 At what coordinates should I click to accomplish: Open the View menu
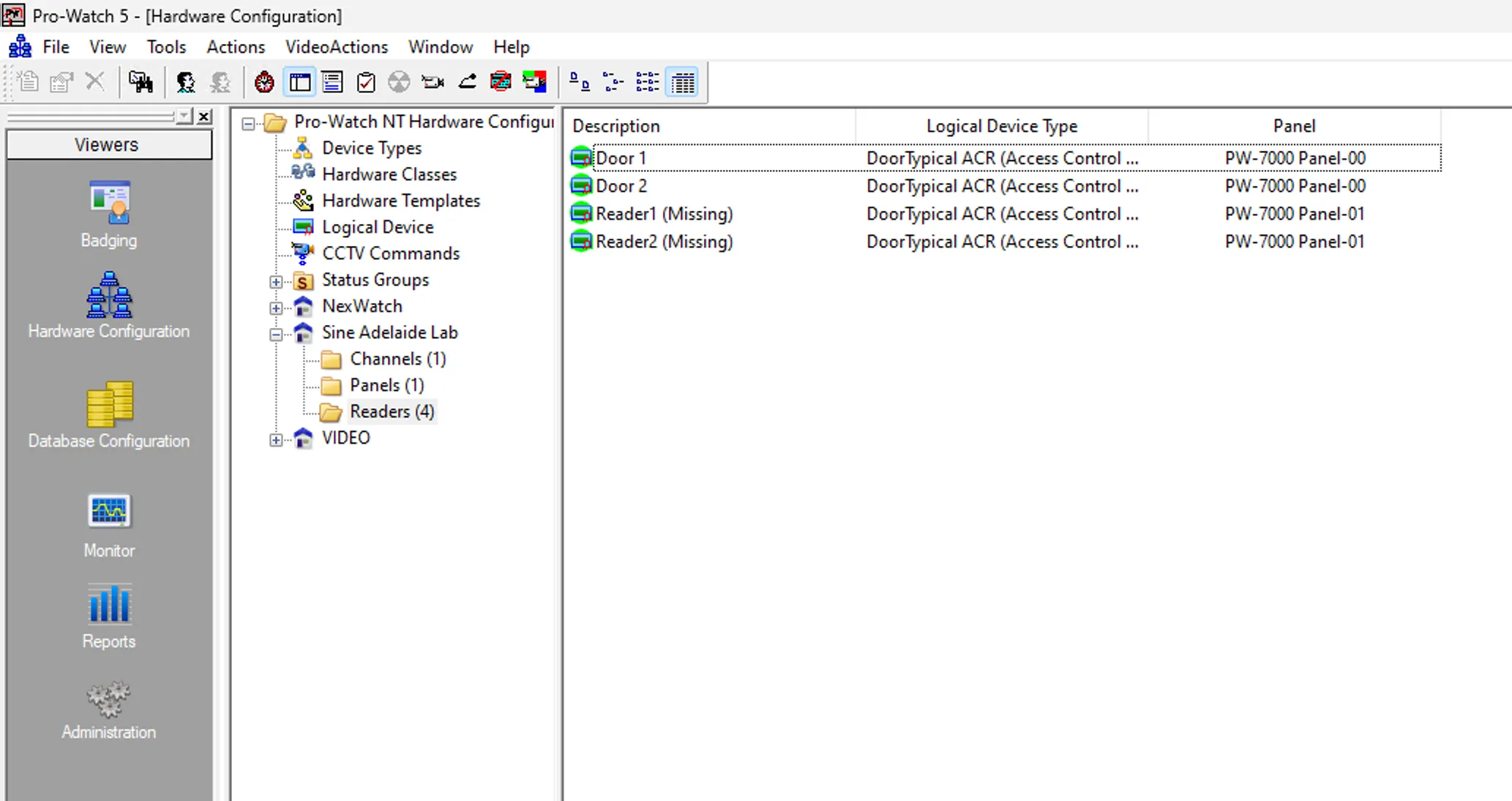coord(108,47)
